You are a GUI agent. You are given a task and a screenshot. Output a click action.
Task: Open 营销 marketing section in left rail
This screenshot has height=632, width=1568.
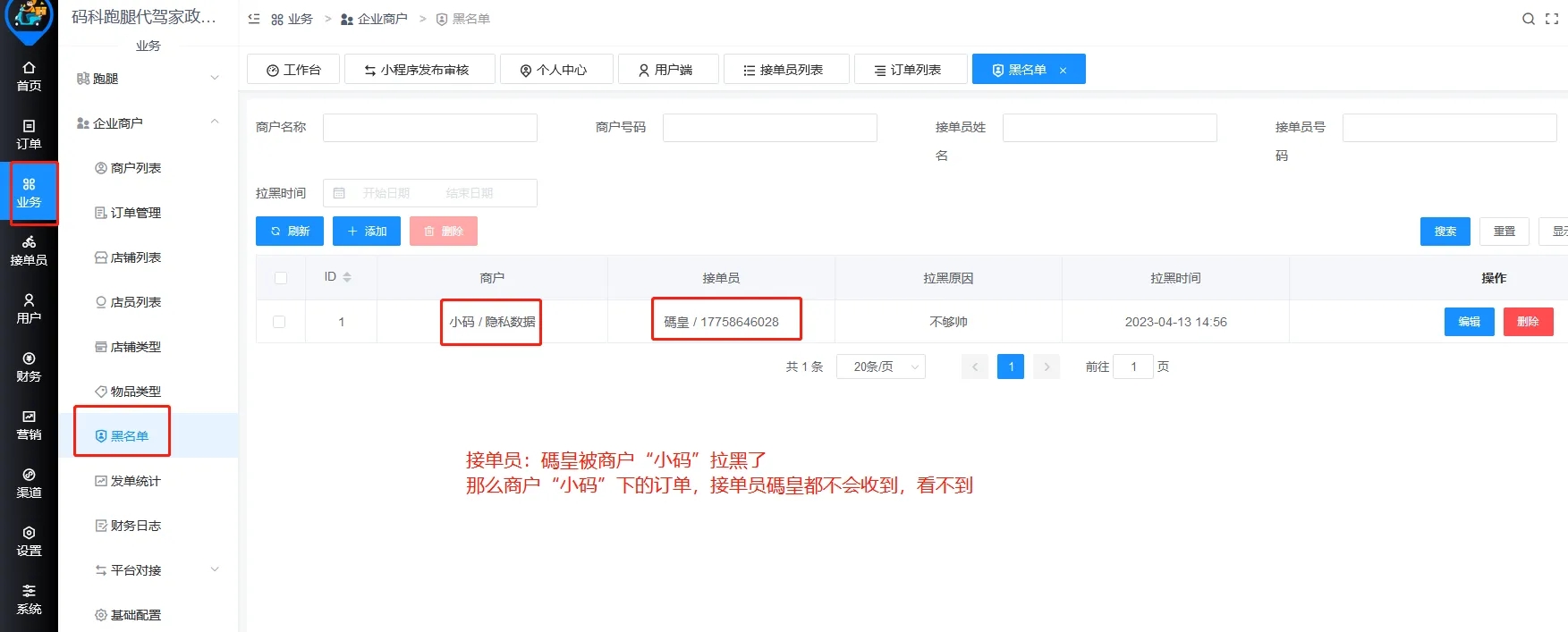tap(29, 425)
